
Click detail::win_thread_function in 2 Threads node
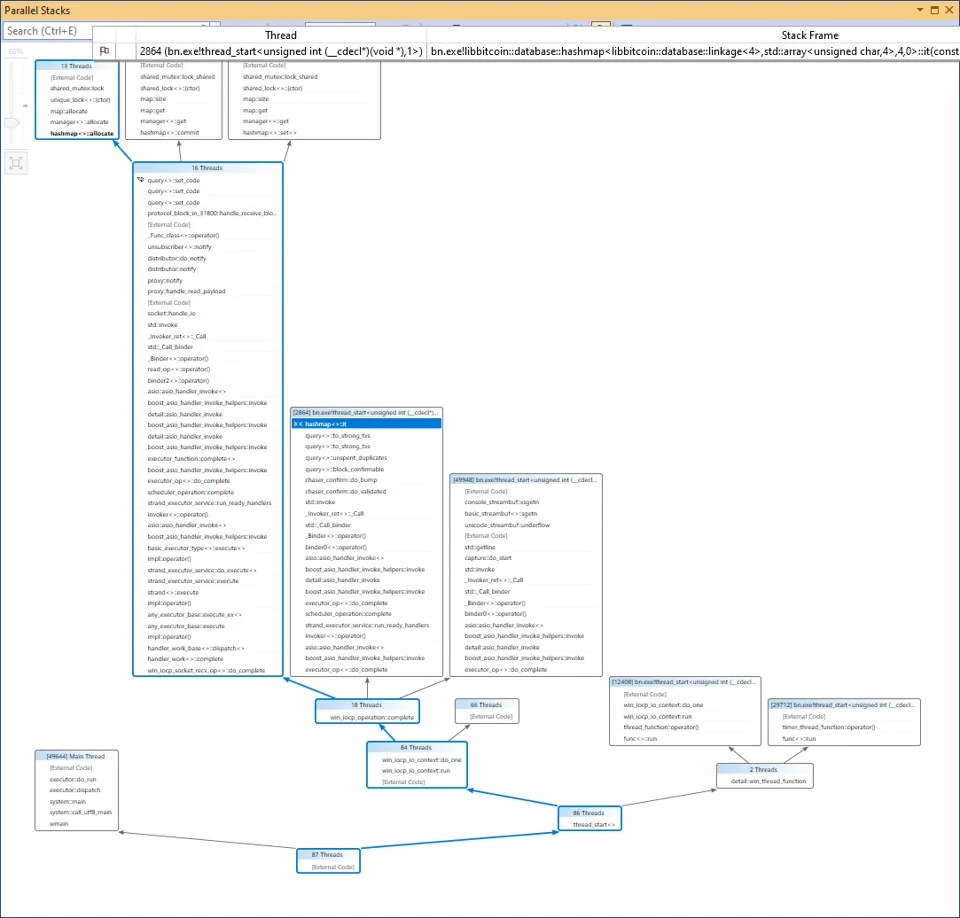coord(768,781)
